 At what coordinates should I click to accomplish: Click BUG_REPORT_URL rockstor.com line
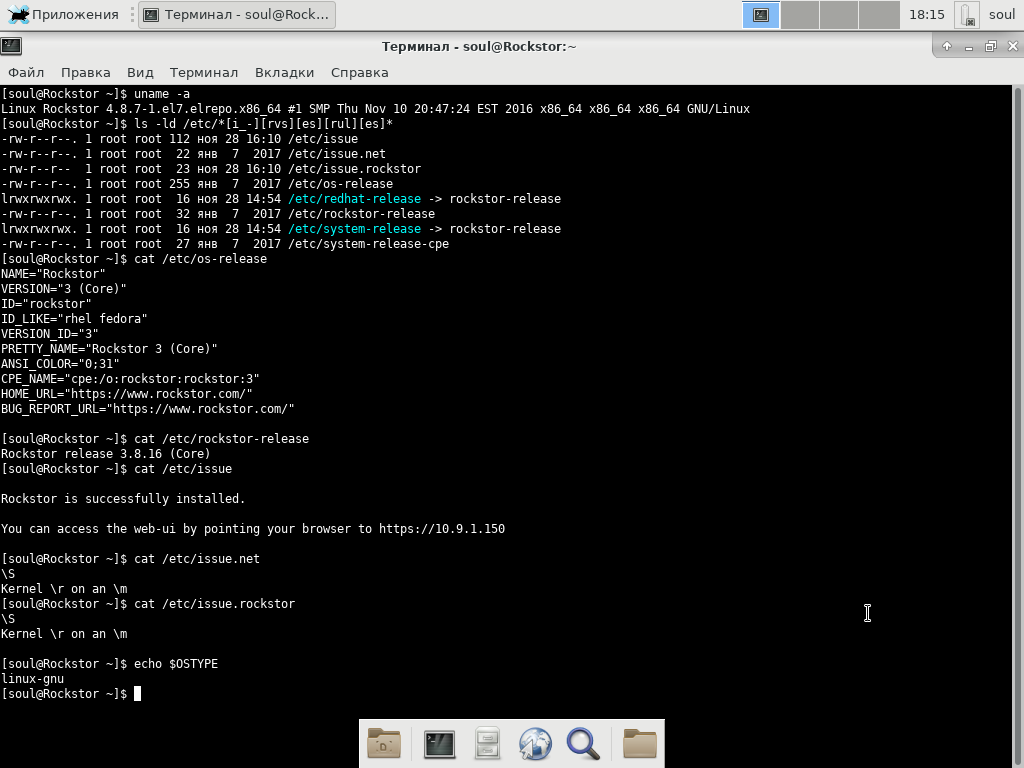coord(148,409)
